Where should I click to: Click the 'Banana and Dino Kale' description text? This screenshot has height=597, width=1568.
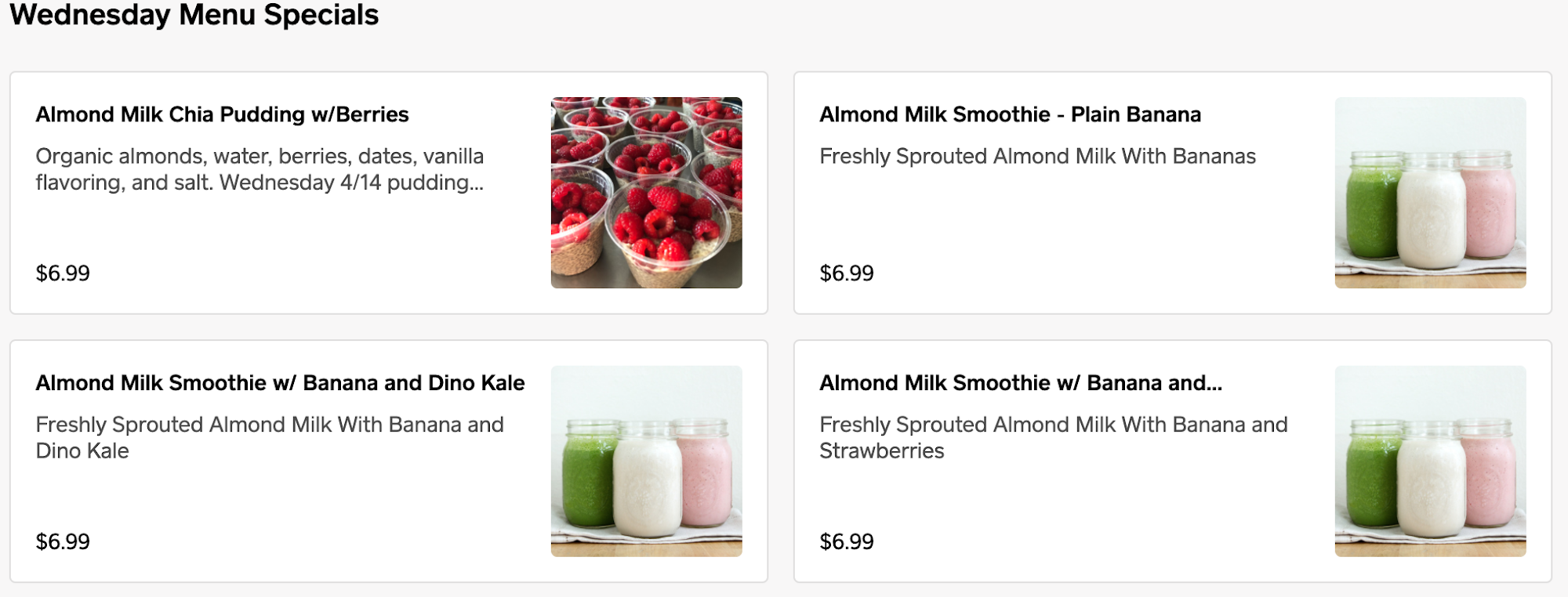(269, 437)
